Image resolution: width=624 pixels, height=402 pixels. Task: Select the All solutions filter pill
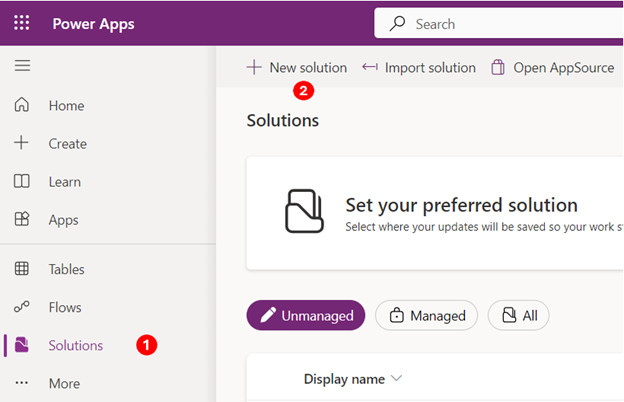tap(519, 315)
